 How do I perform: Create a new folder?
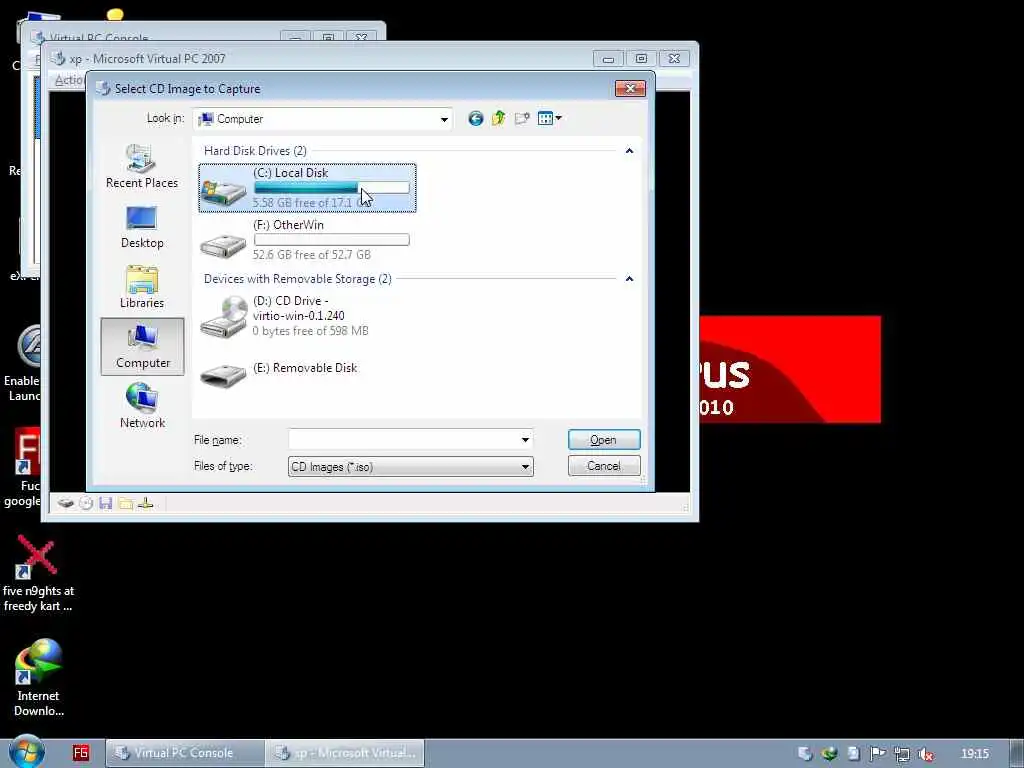tap(522, 118)
